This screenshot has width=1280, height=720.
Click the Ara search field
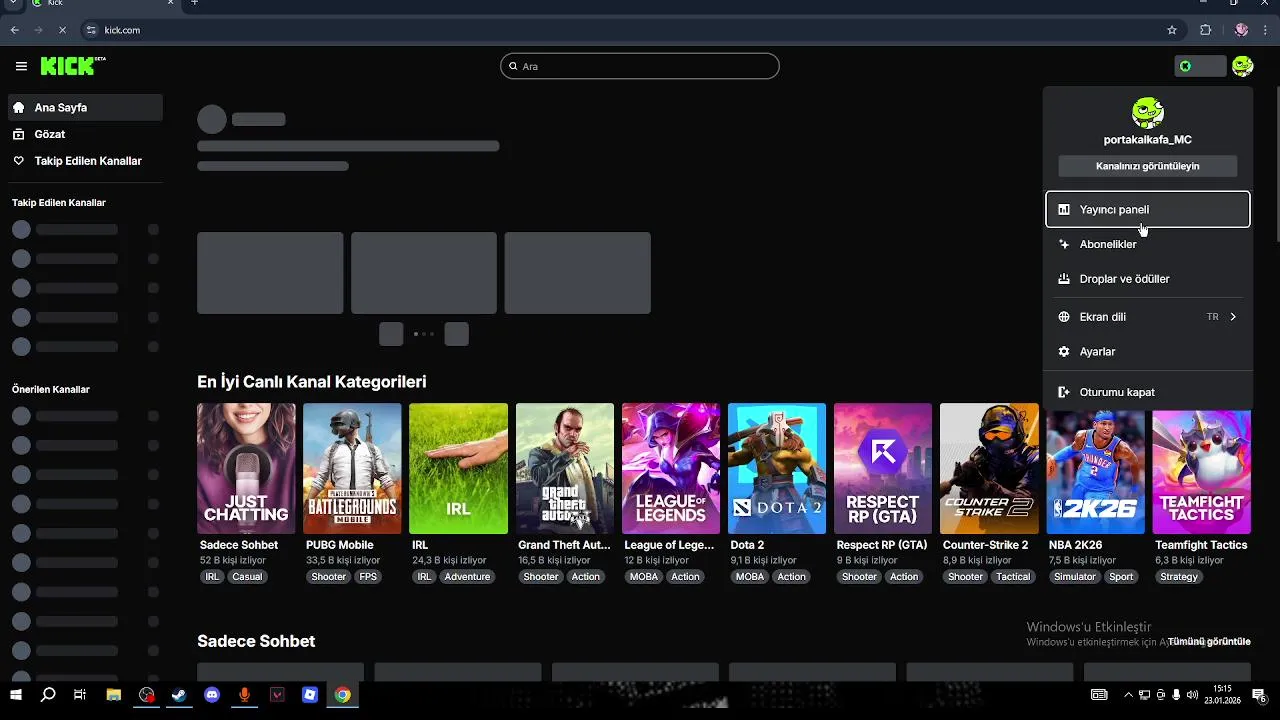click(640, 66)
